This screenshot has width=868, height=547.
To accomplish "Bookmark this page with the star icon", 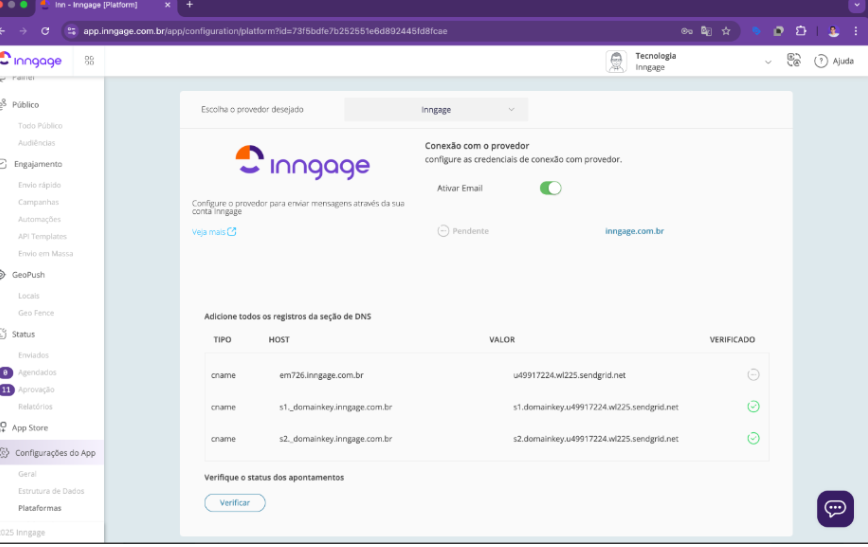I will coord(726,31).
